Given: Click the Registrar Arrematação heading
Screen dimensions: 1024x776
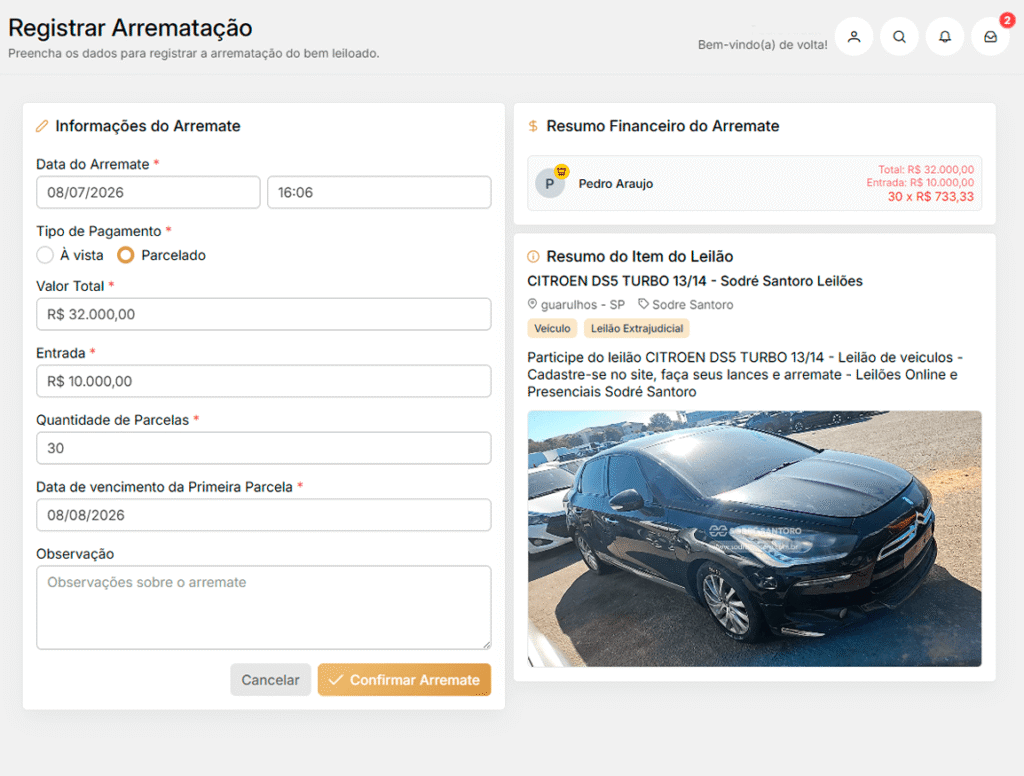Looking at the screenshot, I should (130, 28).
